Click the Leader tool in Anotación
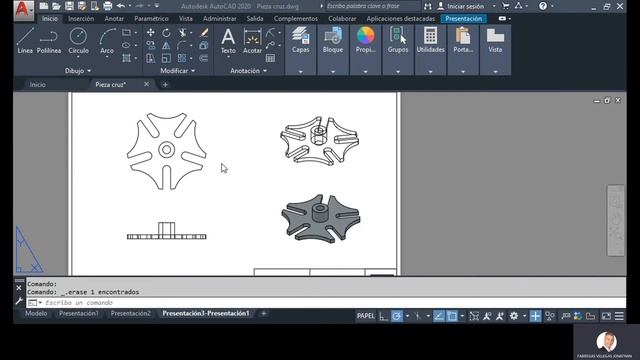The height and width of the screenshot is (360, 640). coord(270,45)
